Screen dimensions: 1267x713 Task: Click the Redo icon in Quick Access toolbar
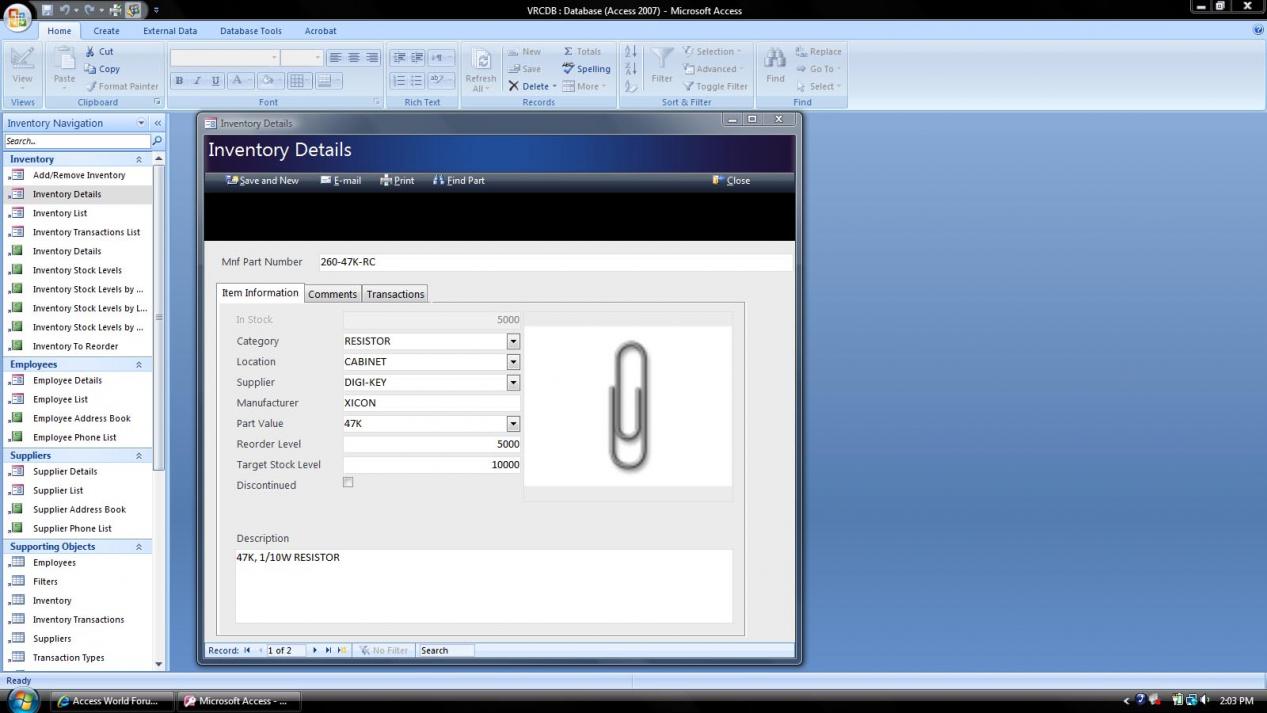87,10
